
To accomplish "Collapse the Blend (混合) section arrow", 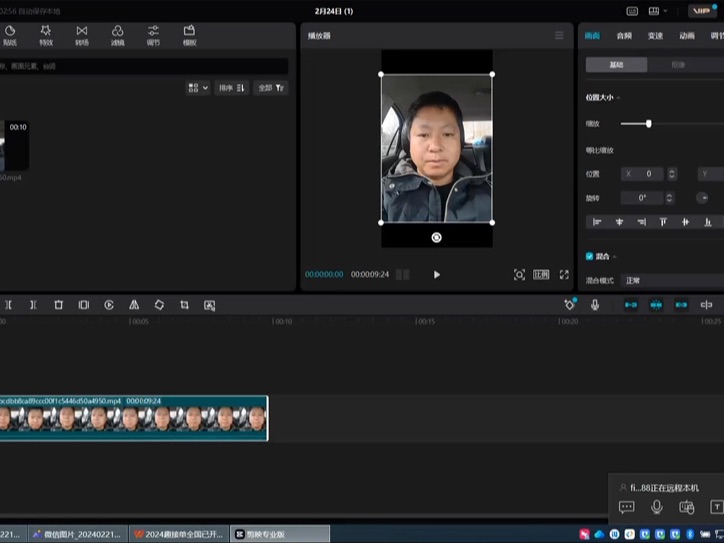I will 615,257.
